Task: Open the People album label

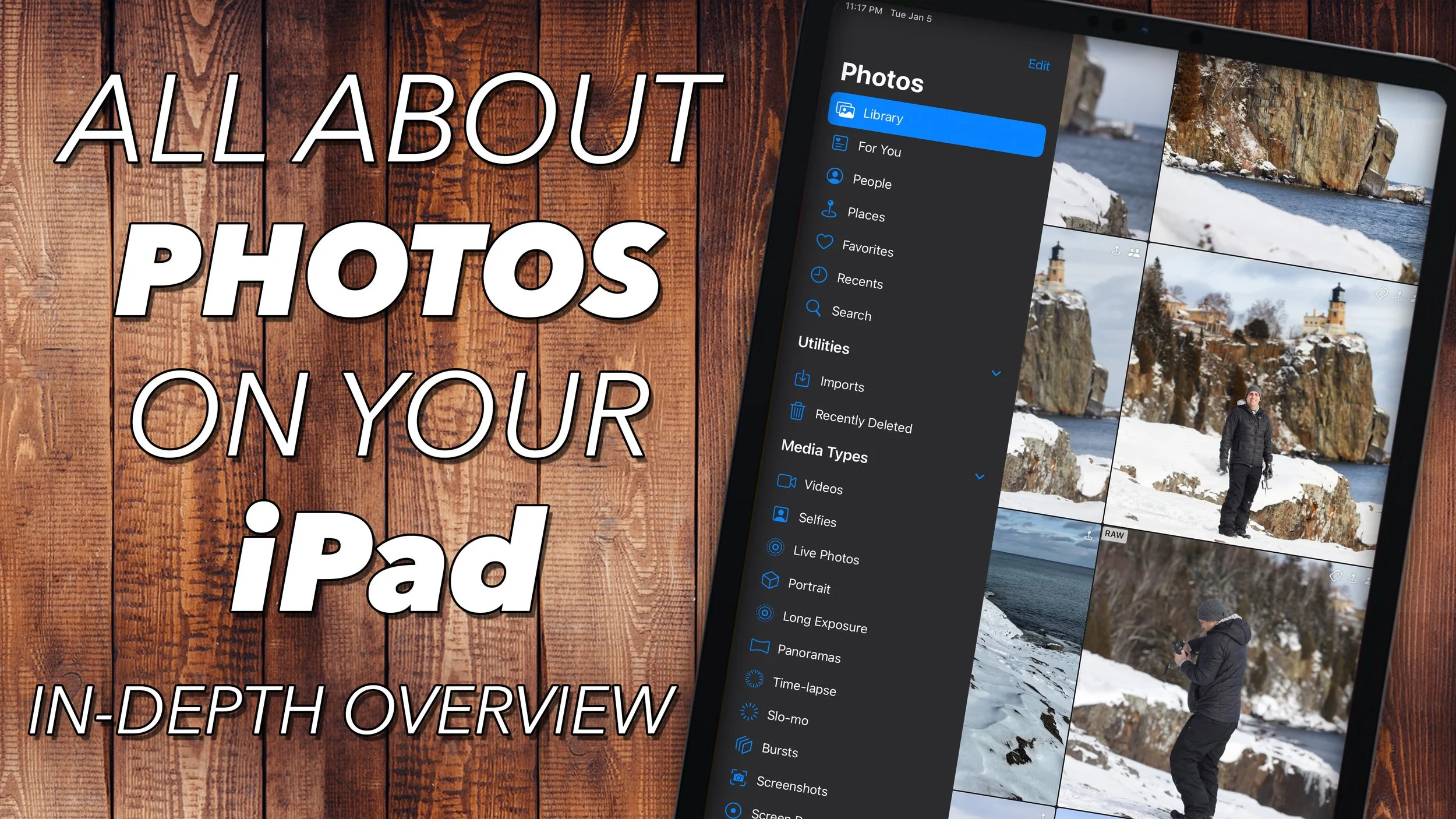Action: 872,181
